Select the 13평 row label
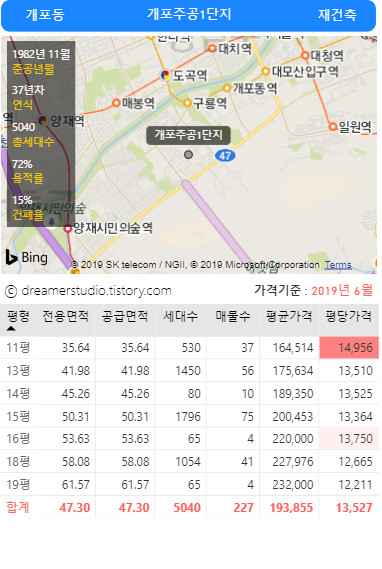Image resolution: width=382 pixels, height=569 pixels. (x=18, y=371)
